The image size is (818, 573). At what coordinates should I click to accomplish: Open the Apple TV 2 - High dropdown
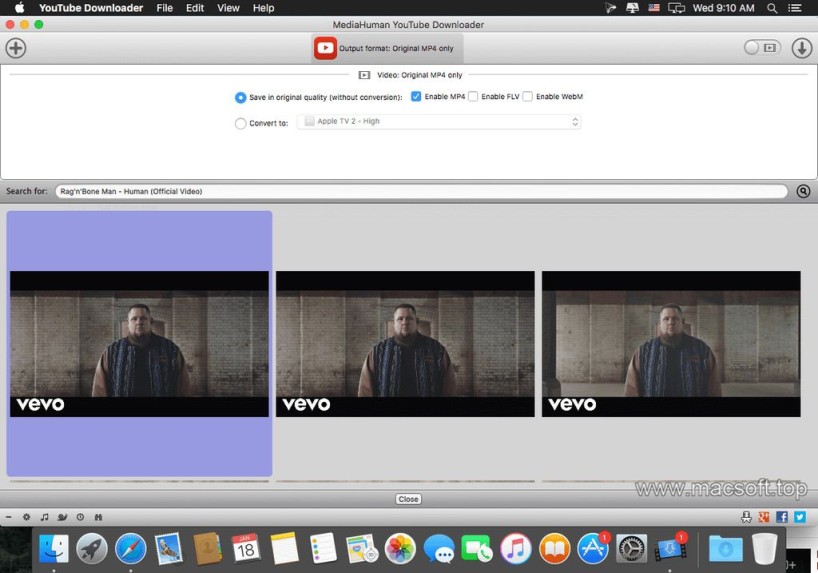[439, 122]
